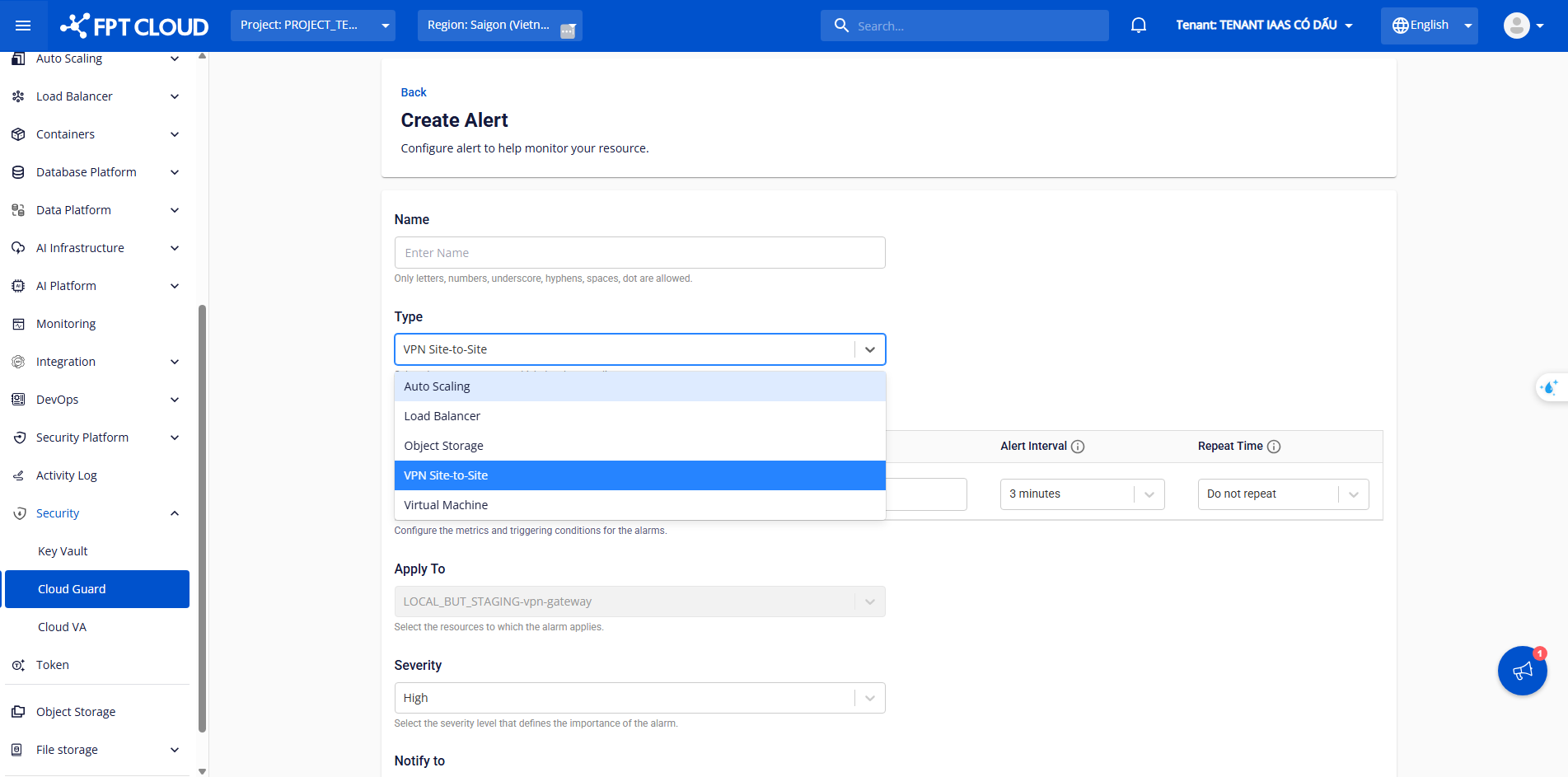This screenshot has height=777, width=1568.
Task: Switch language using English selector
Action: [1429, 26]
